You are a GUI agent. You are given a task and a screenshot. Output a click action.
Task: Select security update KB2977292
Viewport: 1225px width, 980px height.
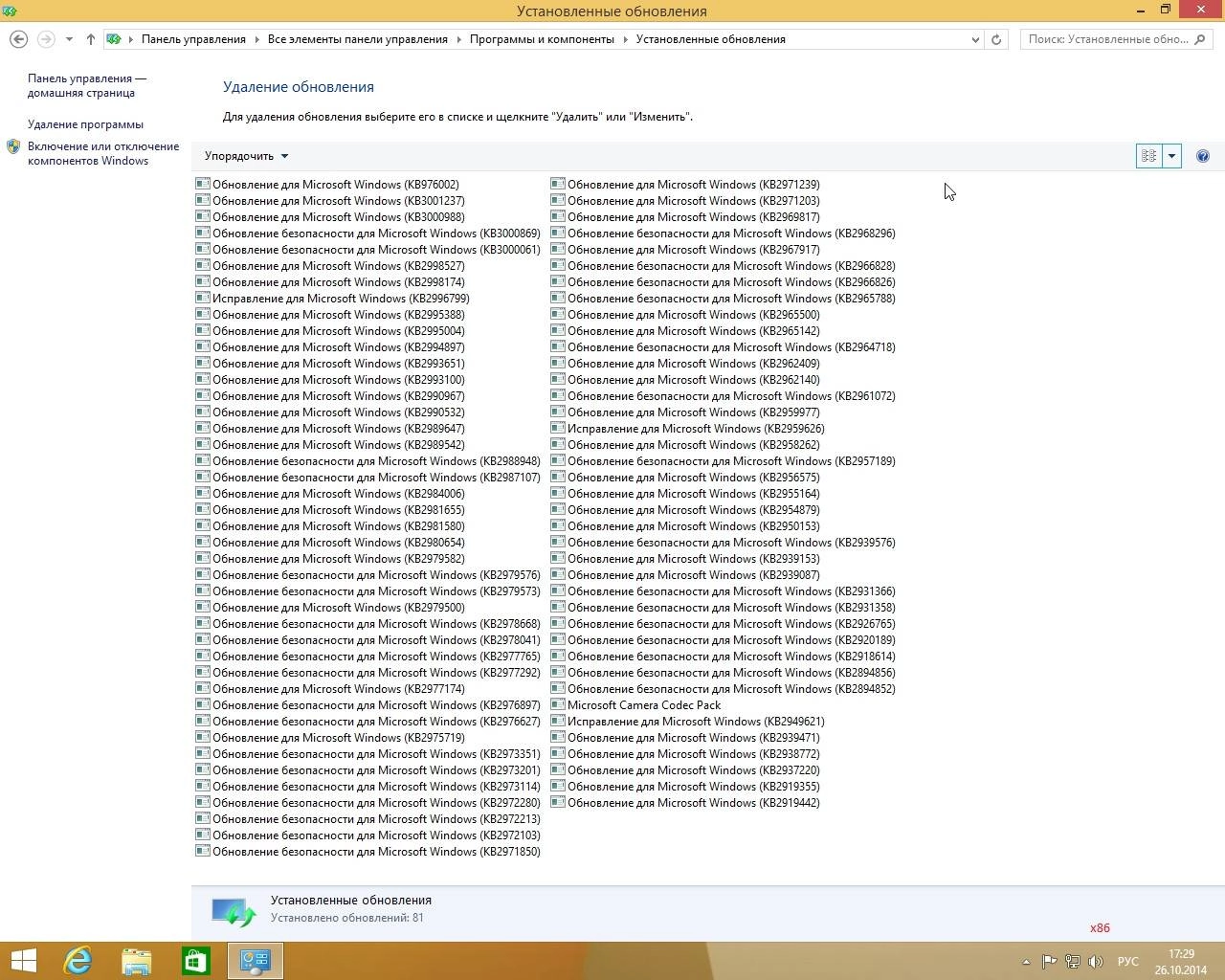coord(367,673)
